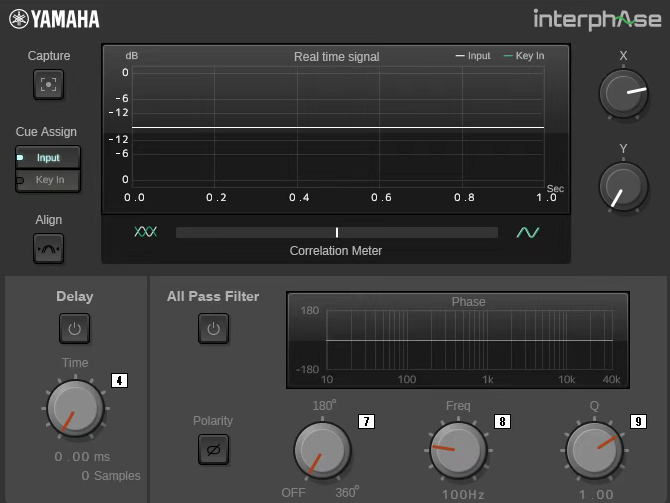Click the Correlation Meter label
The image size is (670, 503).
(336, 251)
